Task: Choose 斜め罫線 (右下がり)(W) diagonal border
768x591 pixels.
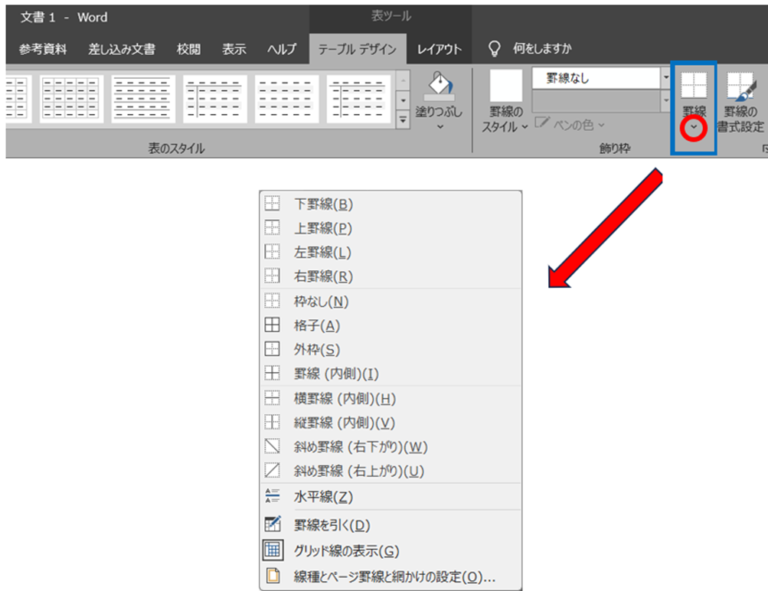Action: (360, 446)
